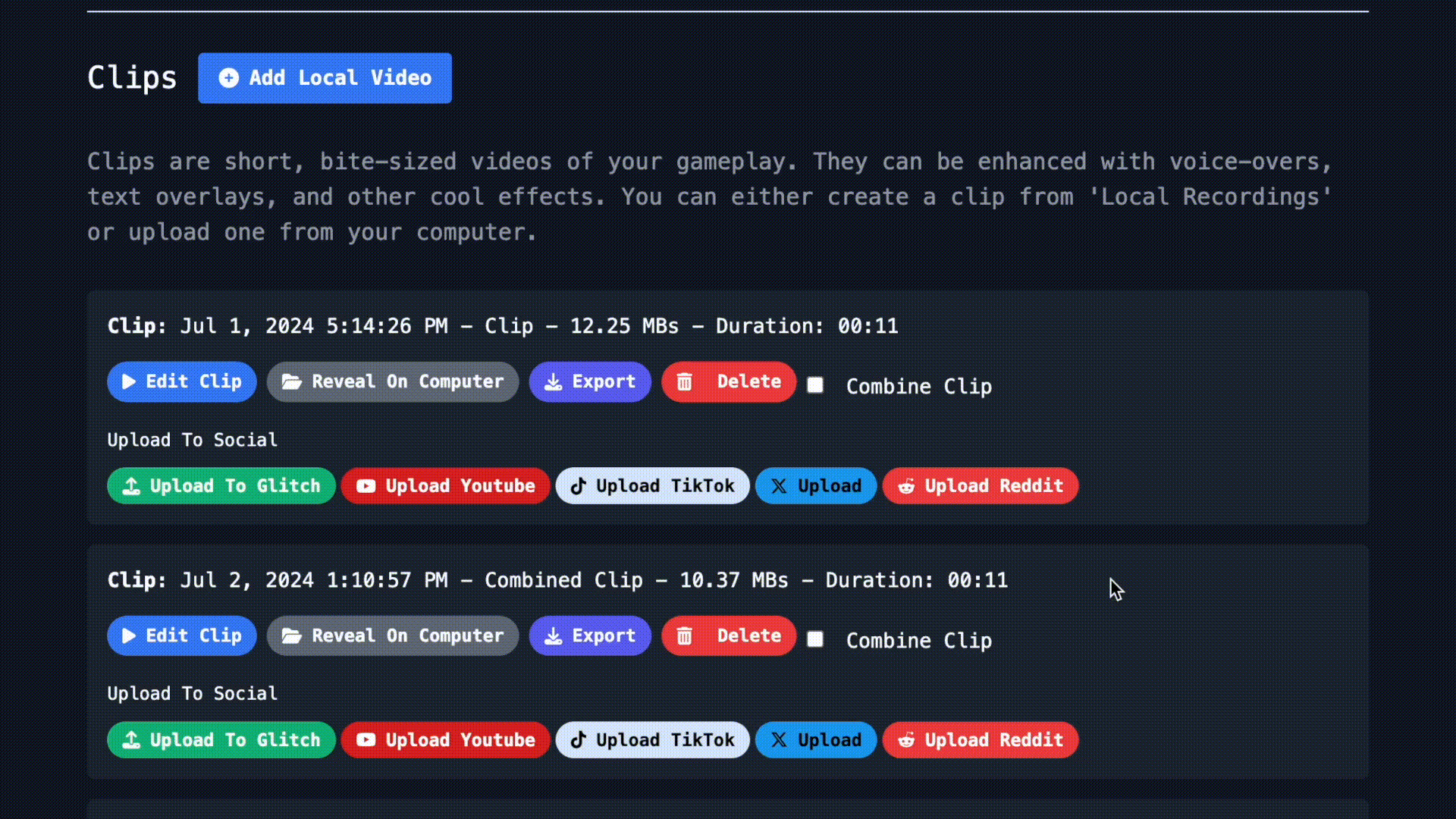This screenshot has height=819, width=1456.
Task: Click the download icon on the Export button
Action: (x=552, y=382)
